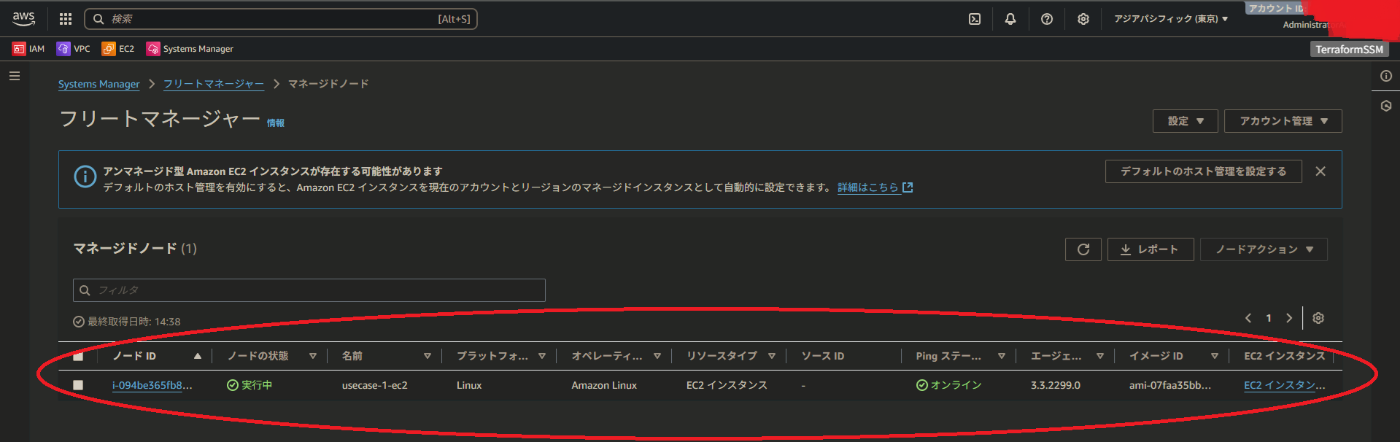The image size is (1400, 442).
Task: Dismiss the unmanaged EC2 instances banner
Action: coord(1320,171)
